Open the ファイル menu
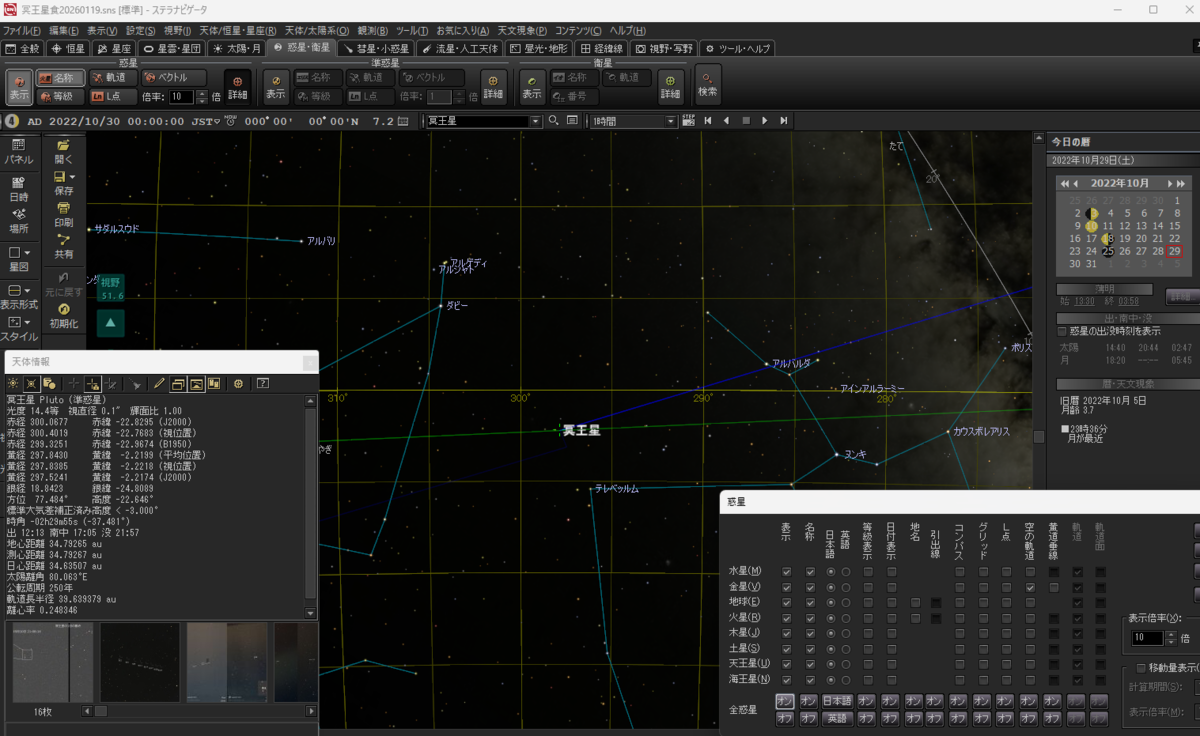1200x736 pixels. 22,31
